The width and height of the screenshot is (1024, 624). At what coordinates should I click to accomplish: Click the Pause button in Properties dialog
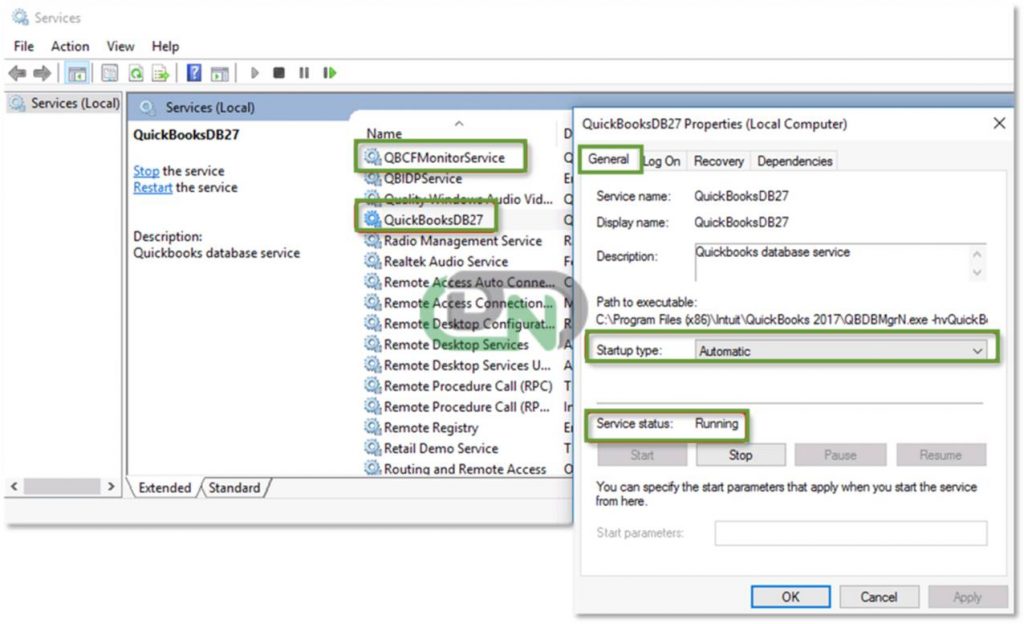tap(840, 455)
